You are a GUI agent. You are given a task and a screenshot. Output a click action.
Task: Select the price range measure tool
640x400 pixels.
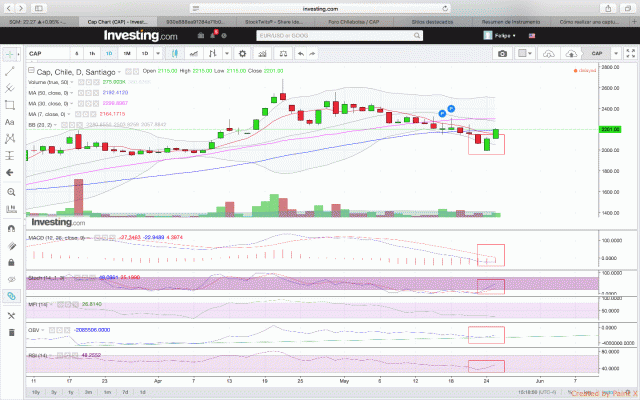click(10, 156)
